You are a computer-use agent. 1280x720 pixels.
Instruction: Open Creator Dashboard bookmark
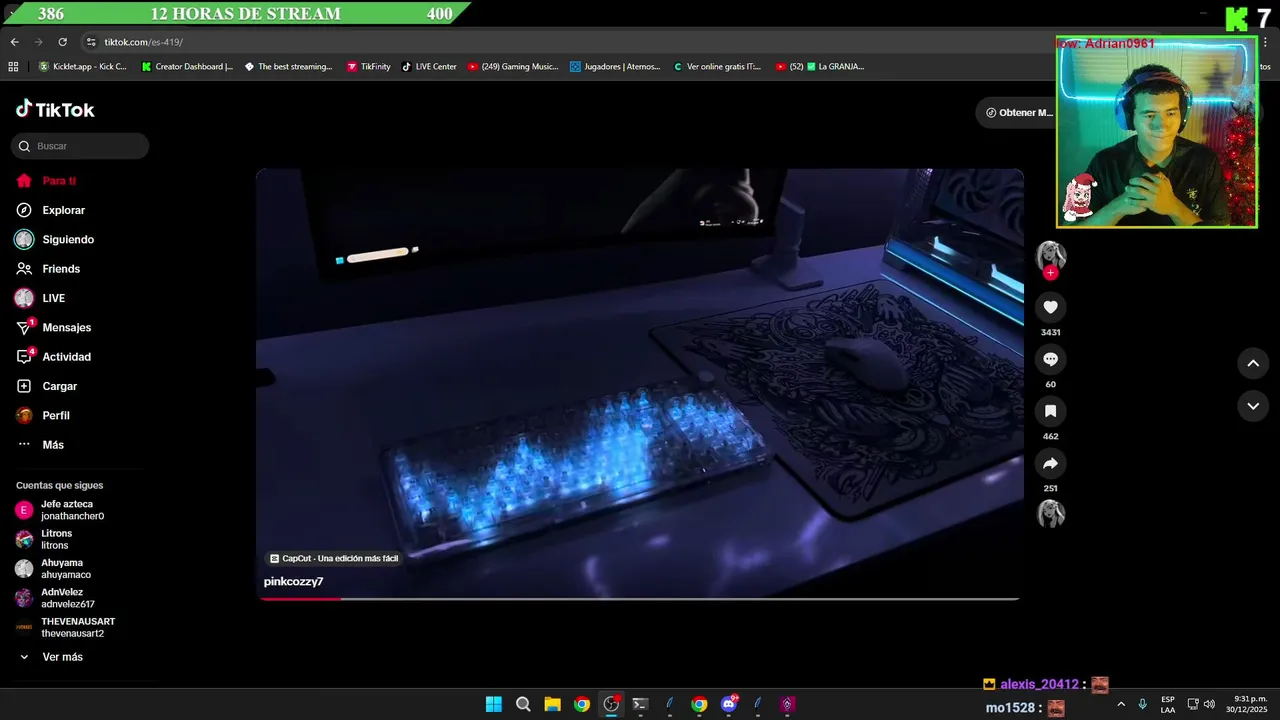point(187,67)
